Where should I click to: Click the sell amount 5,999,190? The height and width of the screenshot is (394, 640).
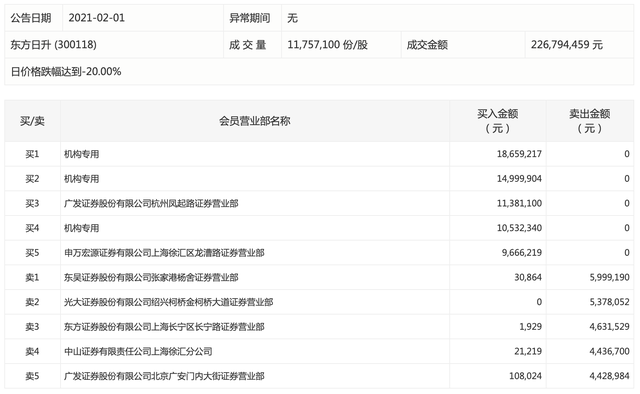pyautogui.click(x=609, y=277)
